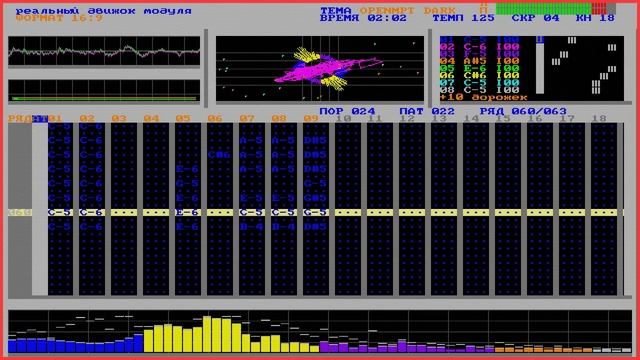Viewport: 640px width, 360px height.
Task: Click the waveform oscilloscope display
Action: click(104, 51)
